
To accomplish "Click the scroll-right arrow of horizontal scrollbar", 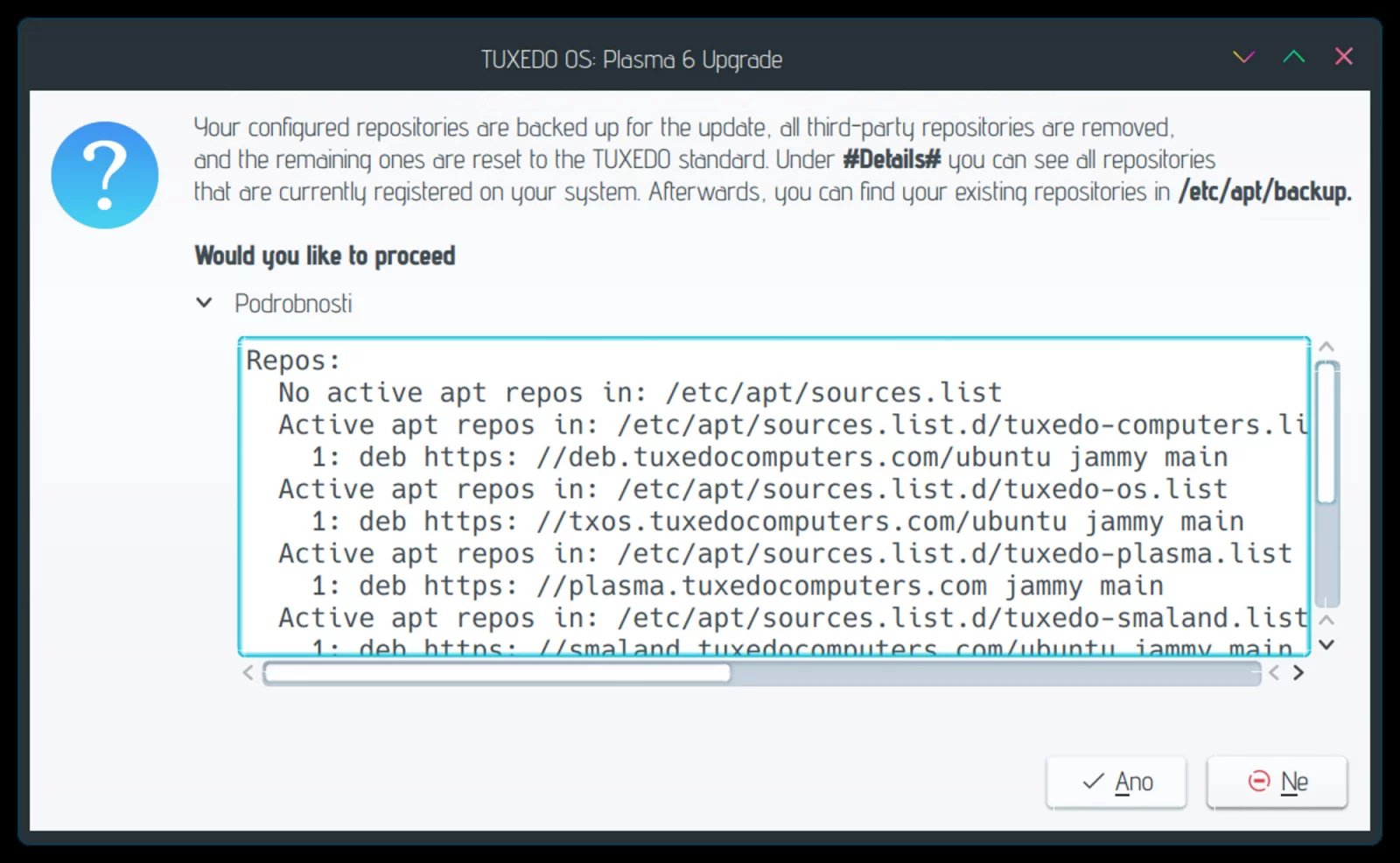I will pyautogui.click(x=1298, y=672).
